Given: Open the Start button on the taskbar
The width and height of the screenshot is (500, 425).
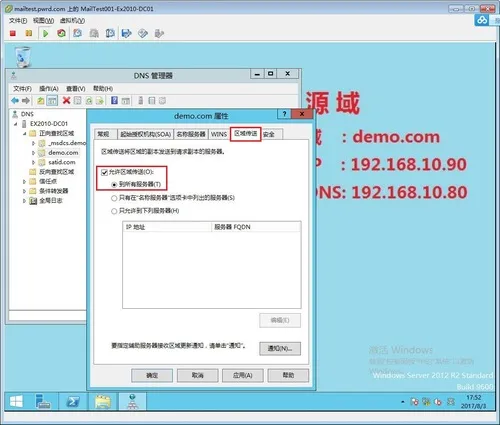Looking at the screenshot, I should point(16,402).
